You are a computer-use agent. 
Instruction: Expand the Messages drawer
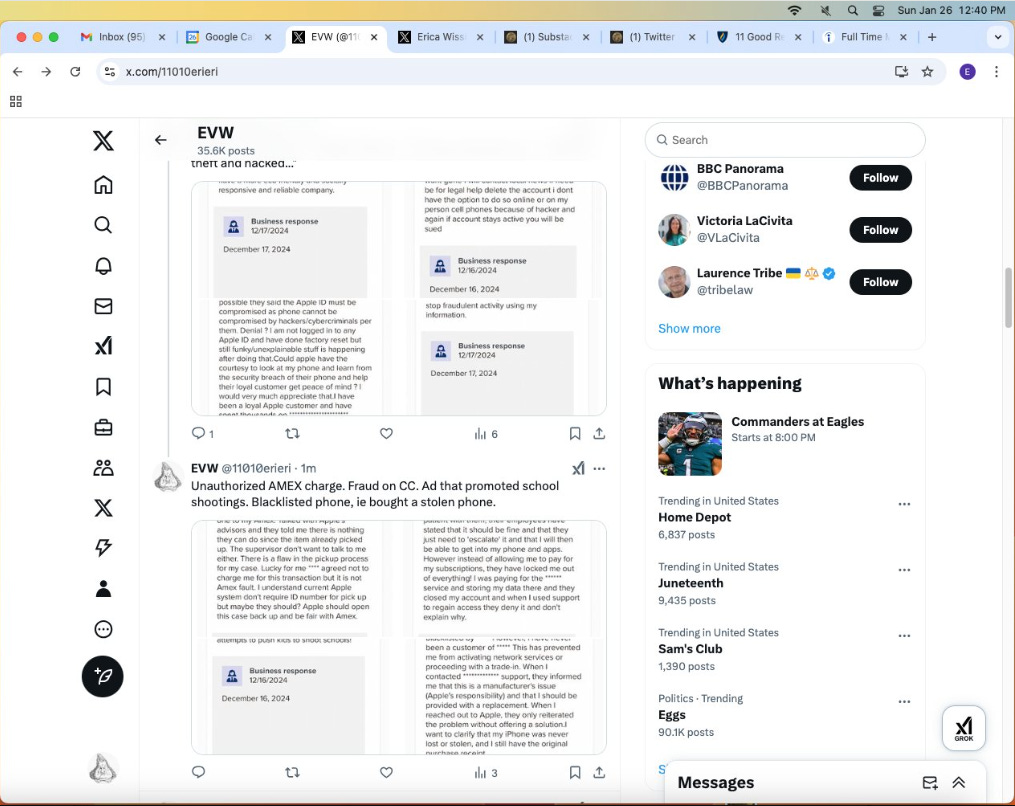(x=959, y=783)
